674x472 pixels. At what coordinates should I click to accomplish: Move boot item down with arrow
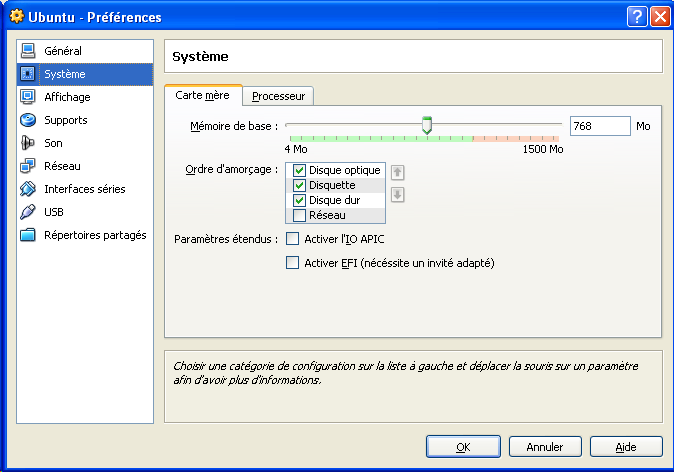click(397, 194)
